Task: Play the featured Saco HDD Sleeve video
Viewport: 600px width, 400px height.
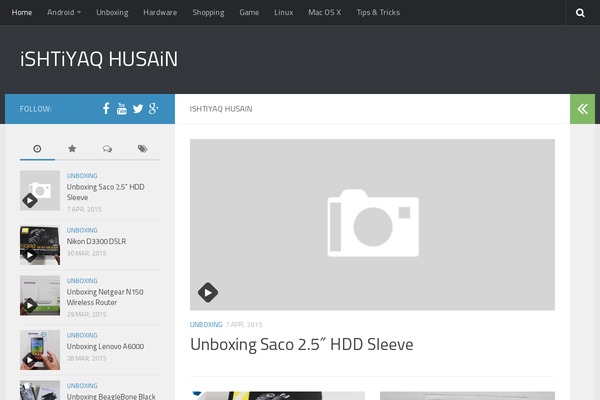Action: [x=208, y=293]
